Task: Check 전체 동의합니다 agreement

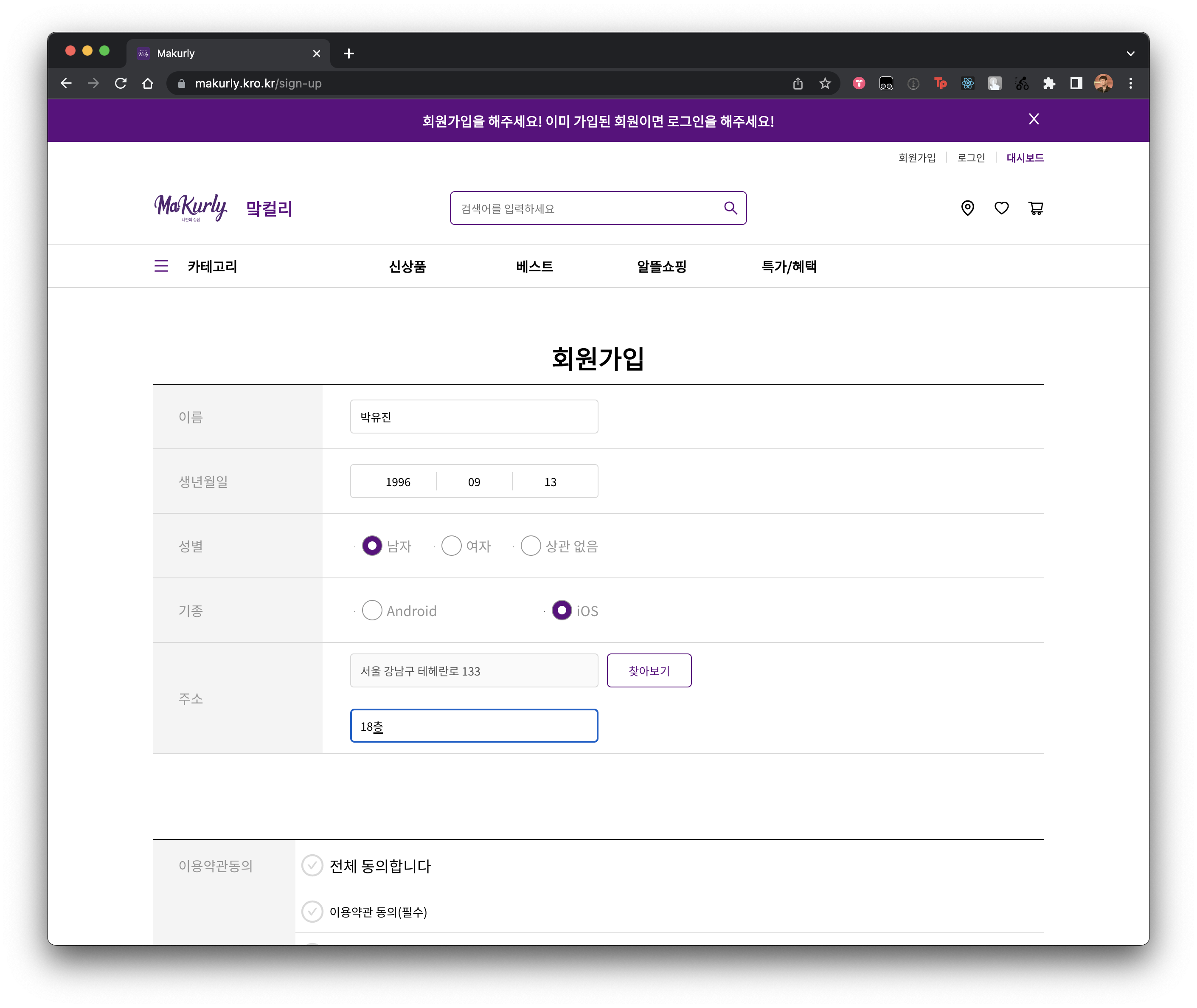Action: [x=312, y=866]
